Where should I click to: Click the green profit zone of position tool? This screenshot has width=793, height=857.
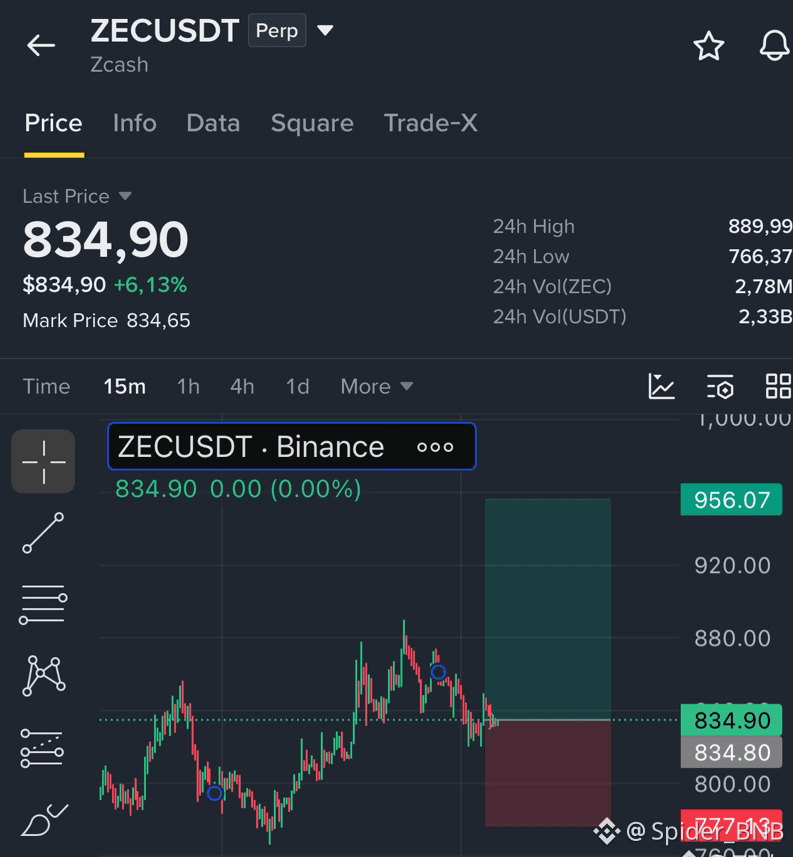[x=548, y=609]
